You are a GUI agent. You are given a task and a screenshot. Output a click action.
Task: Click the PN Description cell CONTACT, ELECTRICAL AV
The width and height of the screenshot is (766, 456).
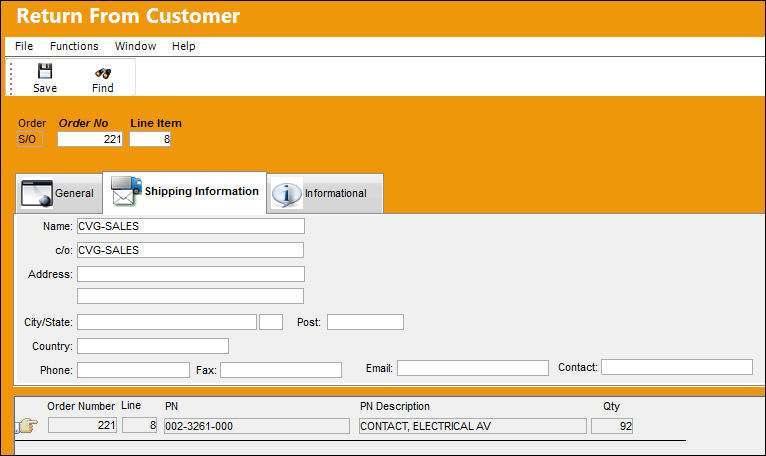click(472, 426)
